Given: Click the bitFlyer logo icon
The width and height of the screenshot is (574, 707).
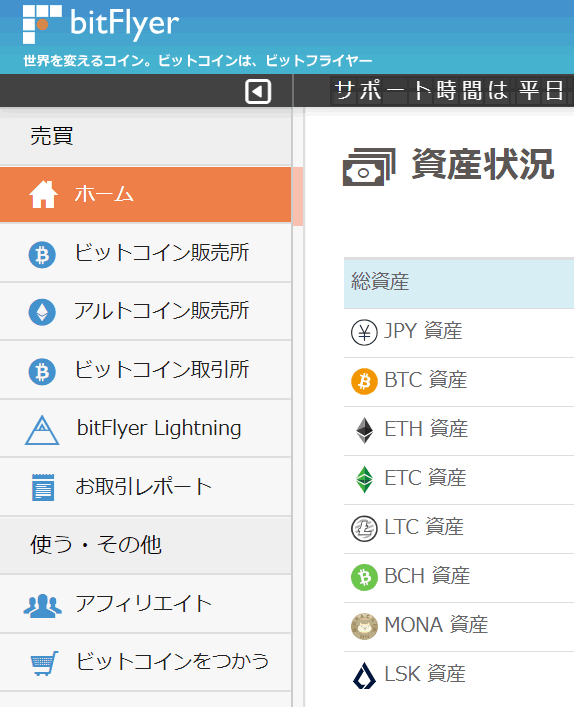Looking at the screenshot, I should click(x=42, y=24).
